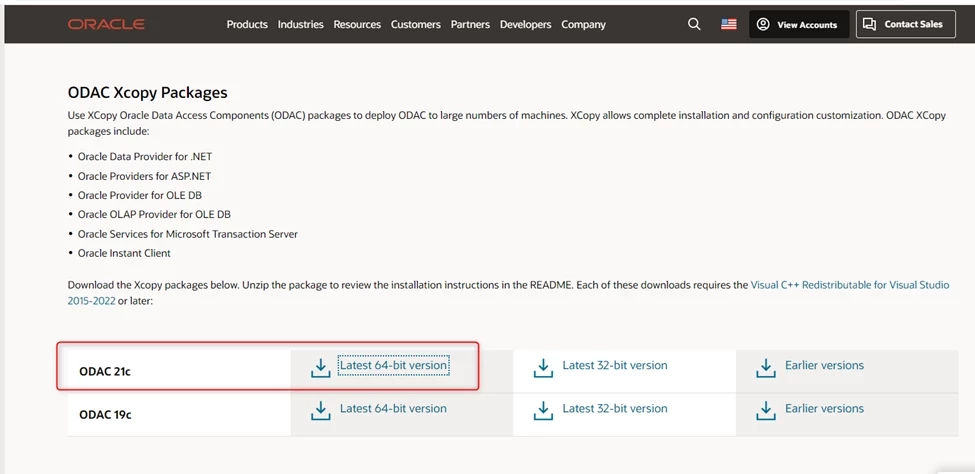Open the Partners menu

pos(470,24)
